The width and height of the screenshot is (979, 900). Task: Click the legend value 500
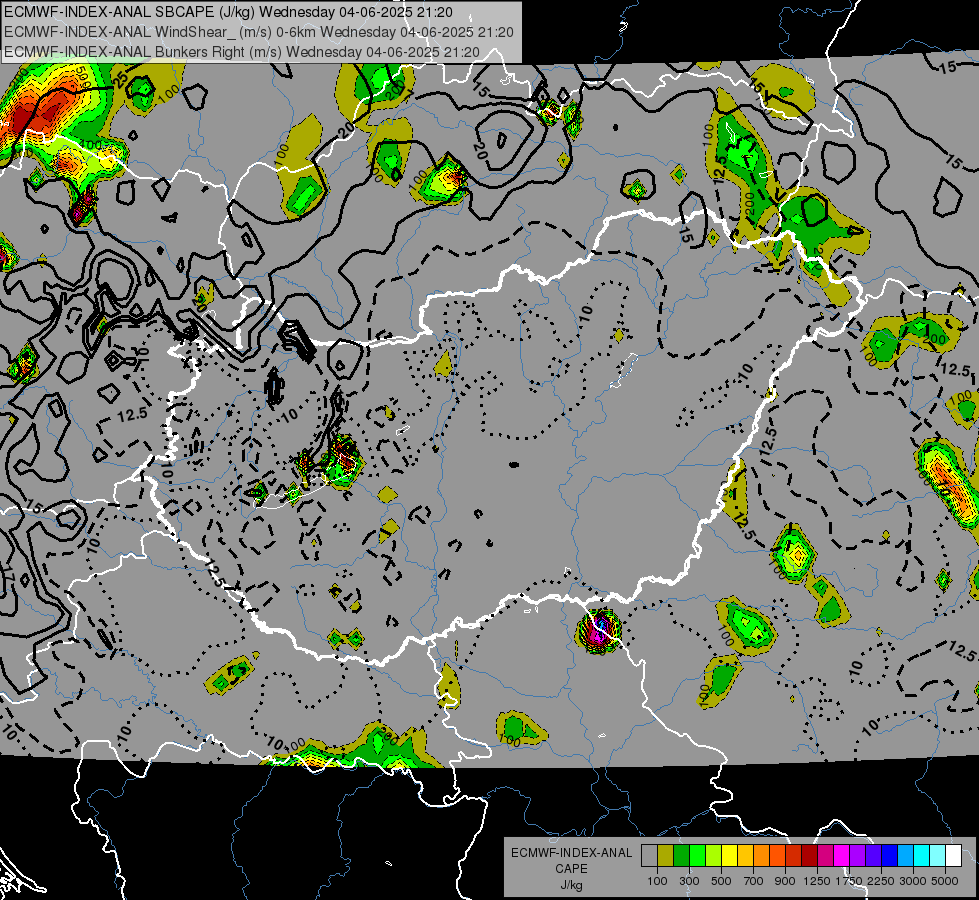point(721,881)
